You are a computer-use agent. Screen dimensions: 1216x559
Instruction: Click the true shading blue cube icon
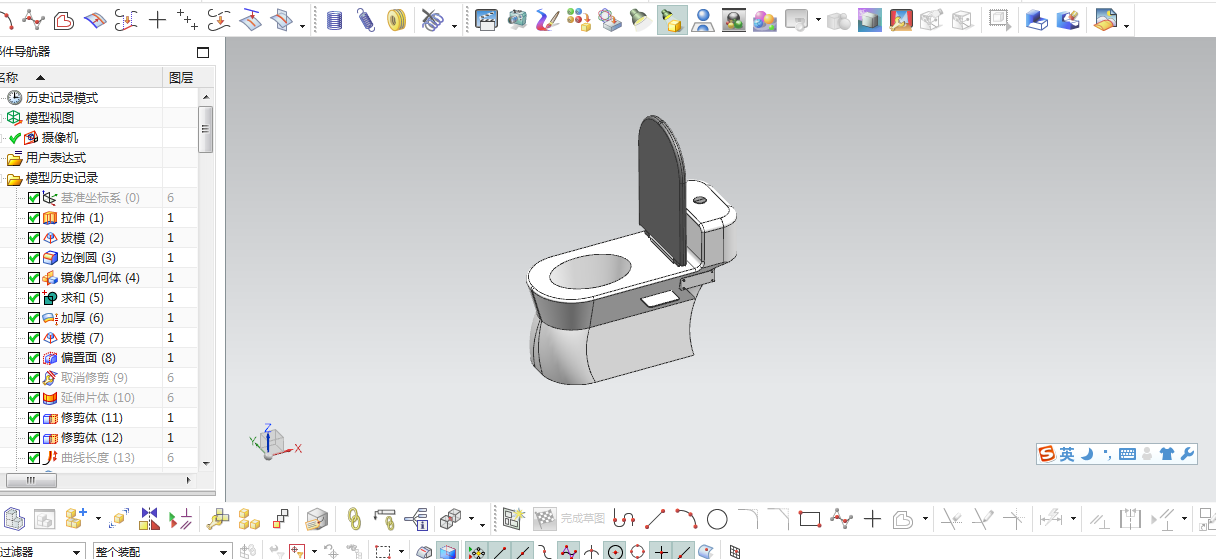[x=870, y=19]
